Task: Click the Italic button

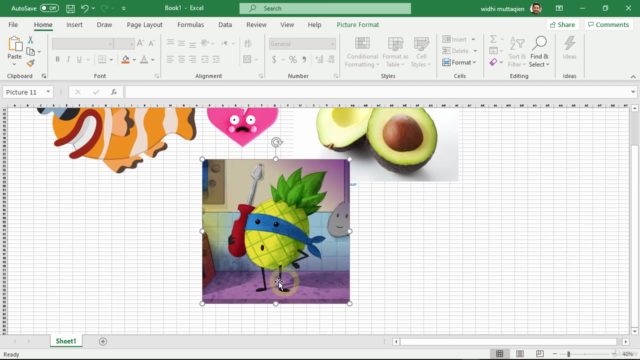Action: tap(68, 60)
